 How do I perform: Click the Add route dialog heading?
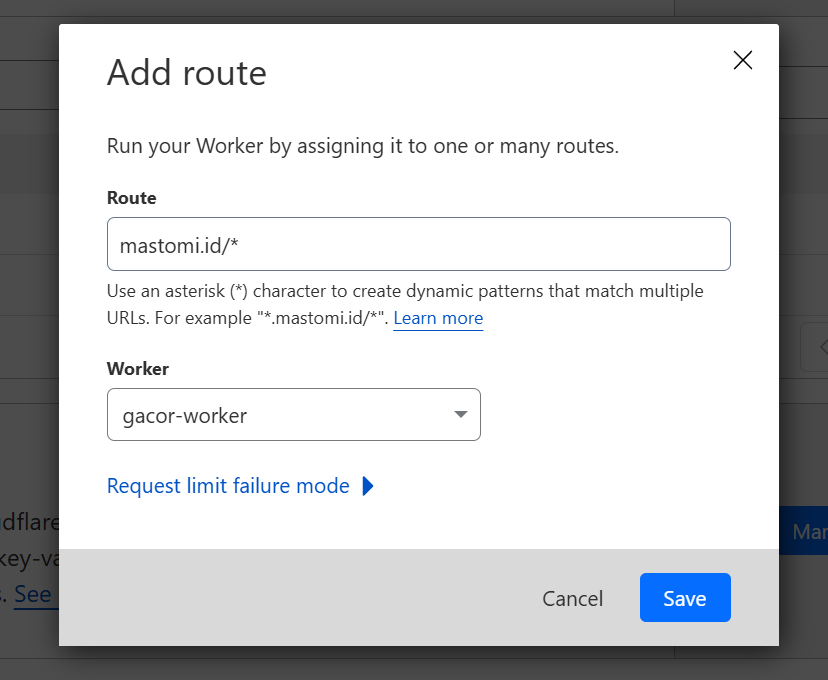(x=187, y=73)
